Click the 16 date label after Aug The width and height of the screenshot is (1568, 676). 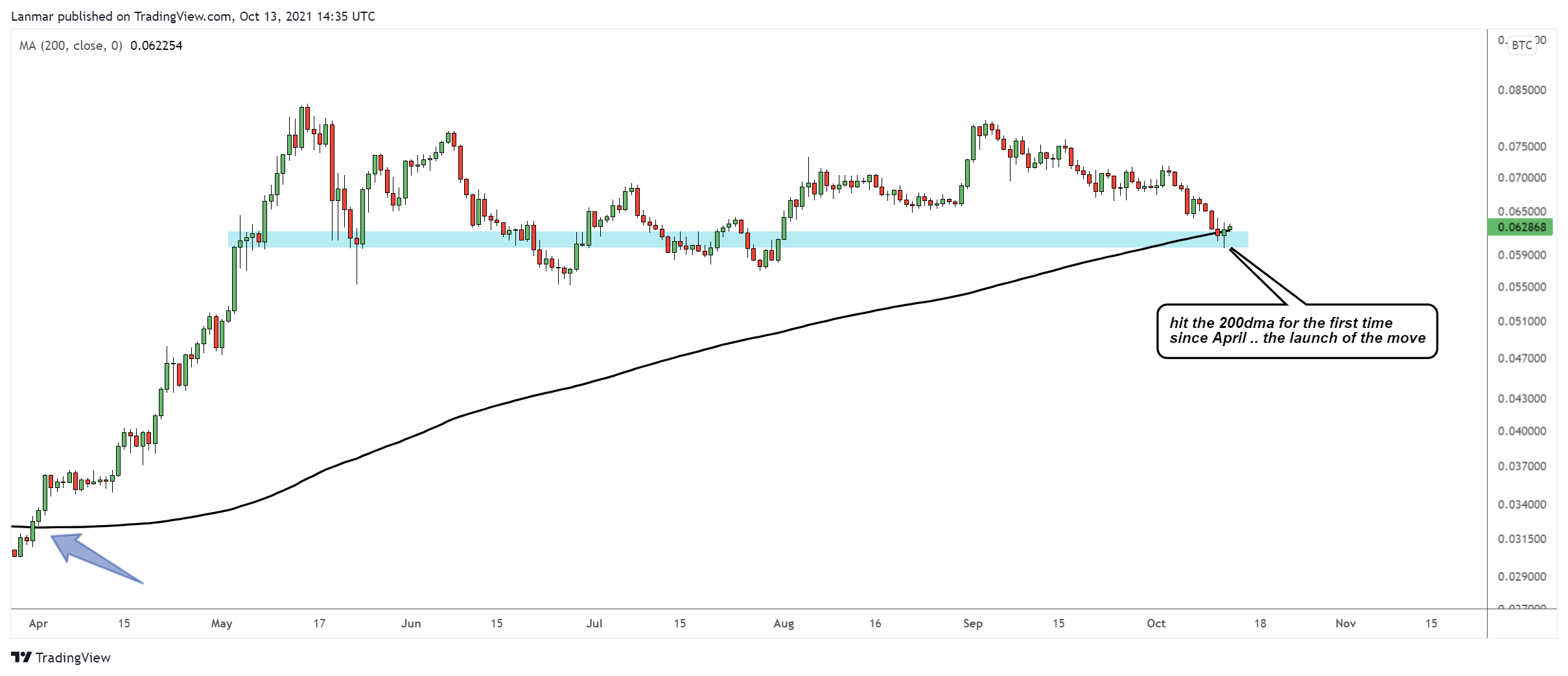click(875, 624)
